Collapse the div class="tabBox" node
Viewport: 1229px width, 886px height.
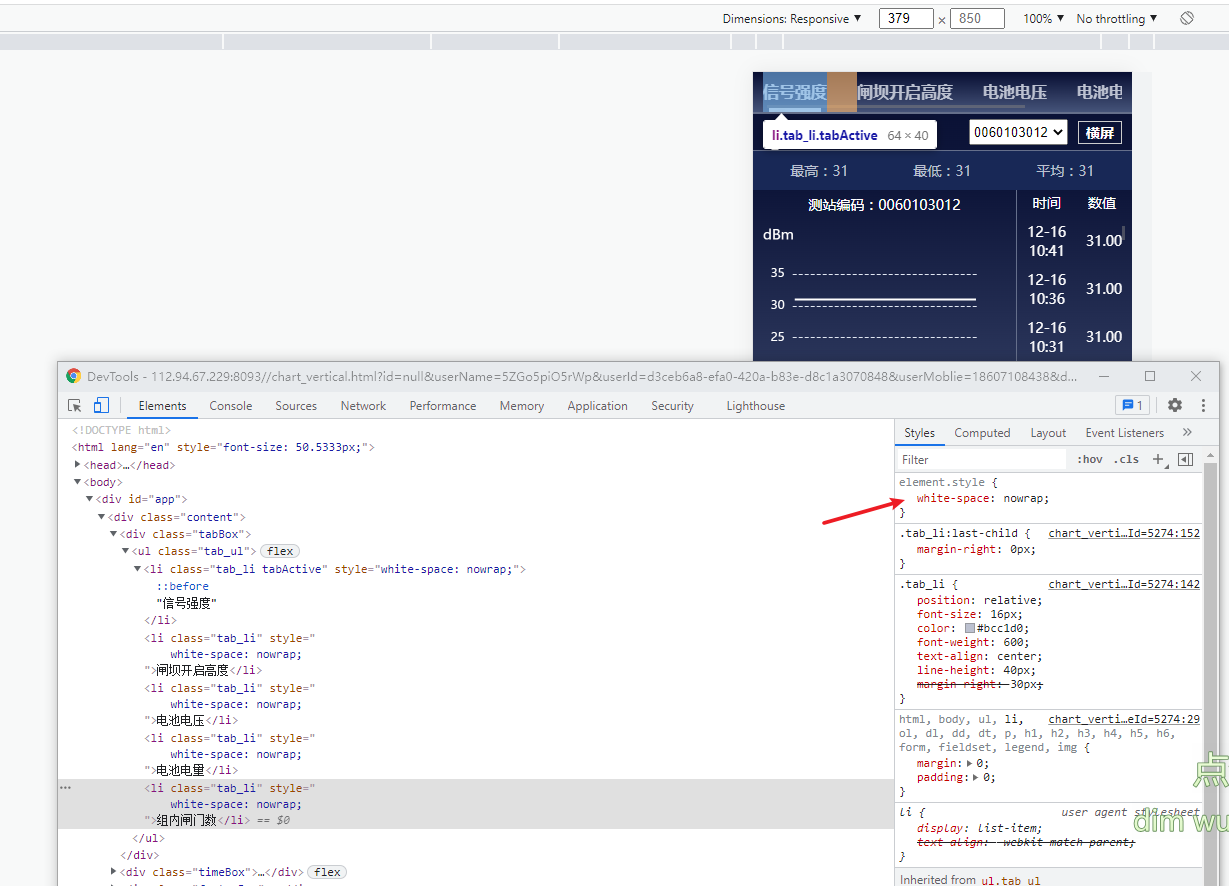114,534
